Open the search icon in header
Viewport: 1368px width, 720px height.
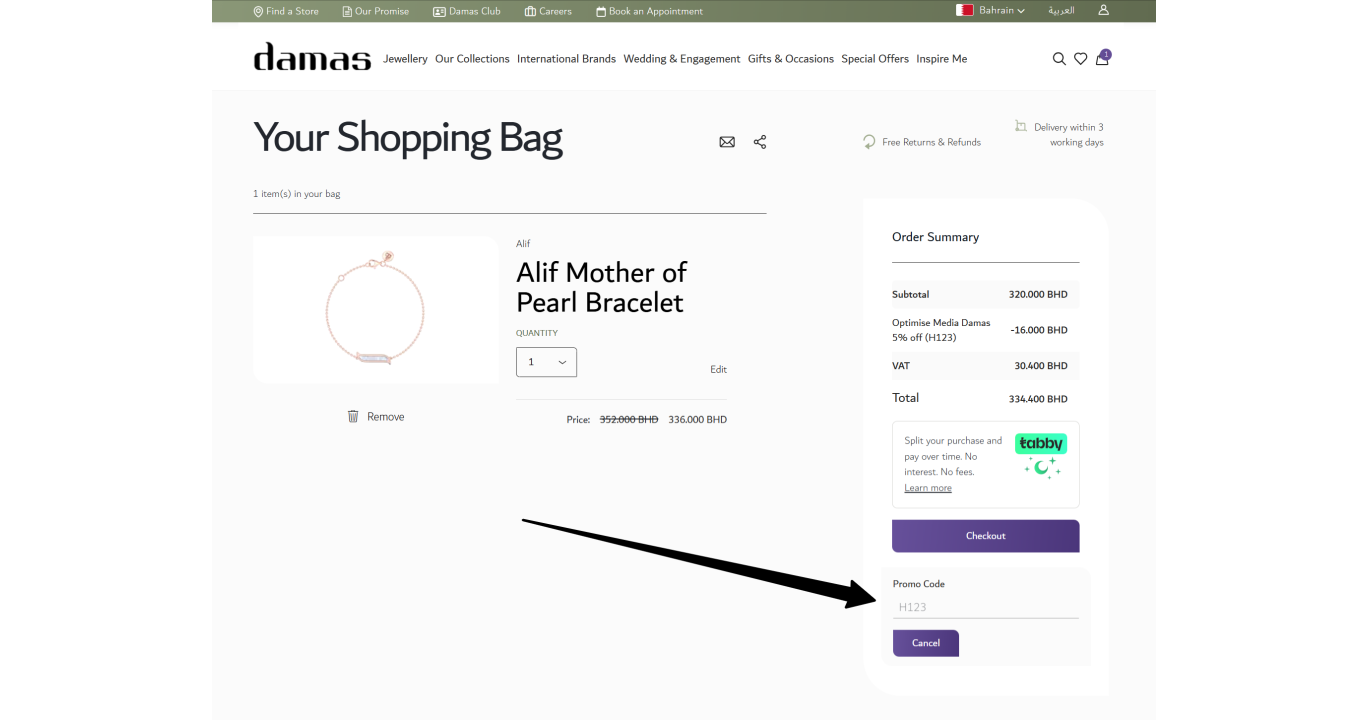point(1059,59)
